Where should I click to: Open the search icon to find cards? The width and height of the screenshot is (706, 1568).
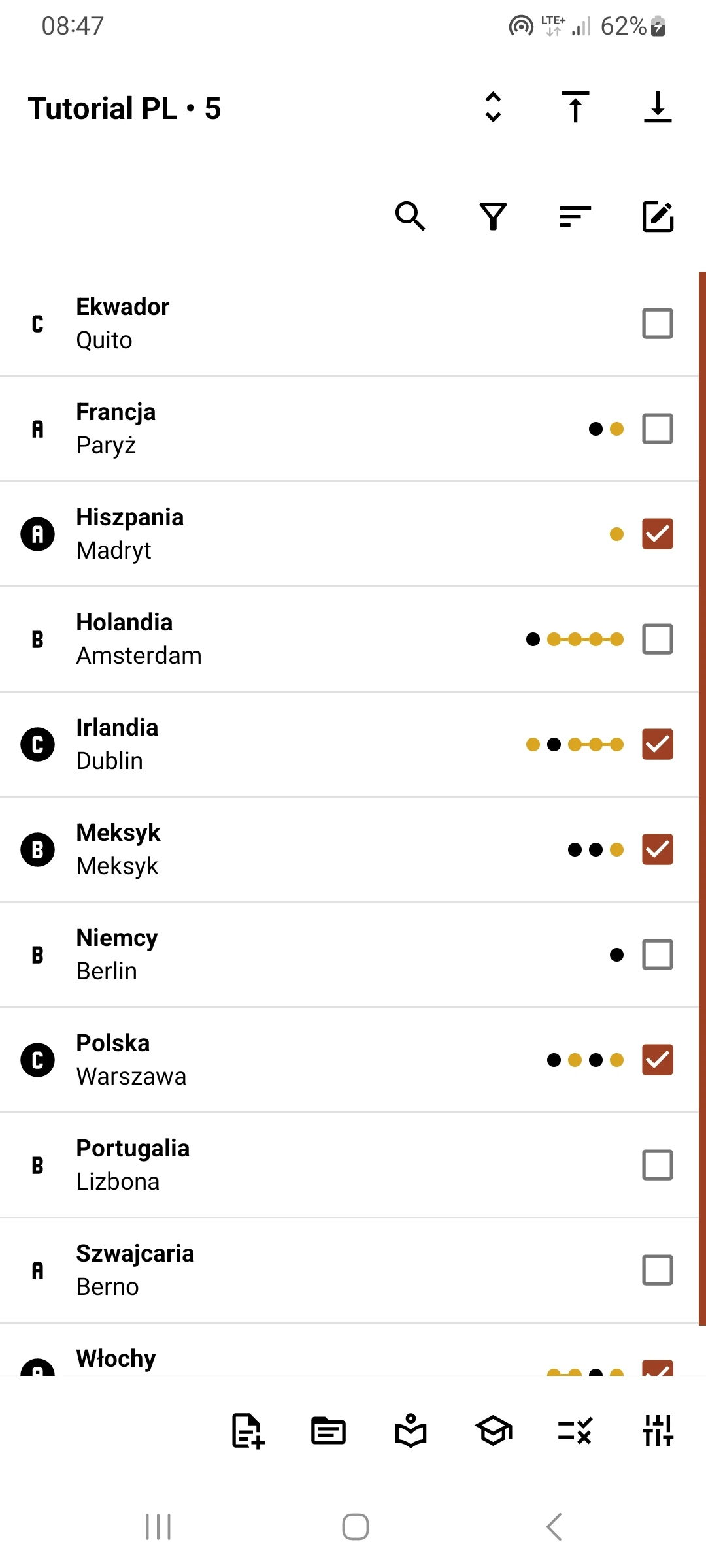pos(411,217)
